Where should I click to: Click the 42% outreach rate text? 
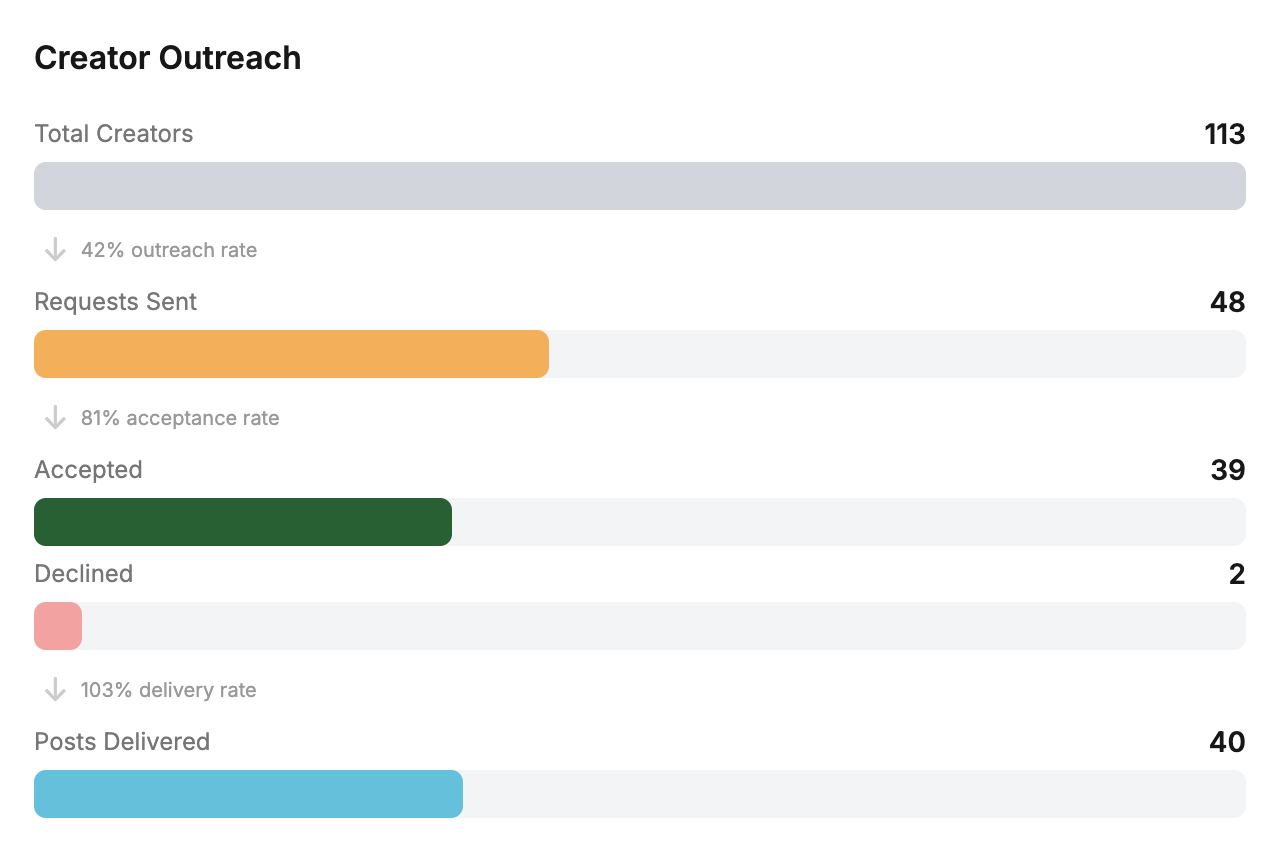point(169,250)
